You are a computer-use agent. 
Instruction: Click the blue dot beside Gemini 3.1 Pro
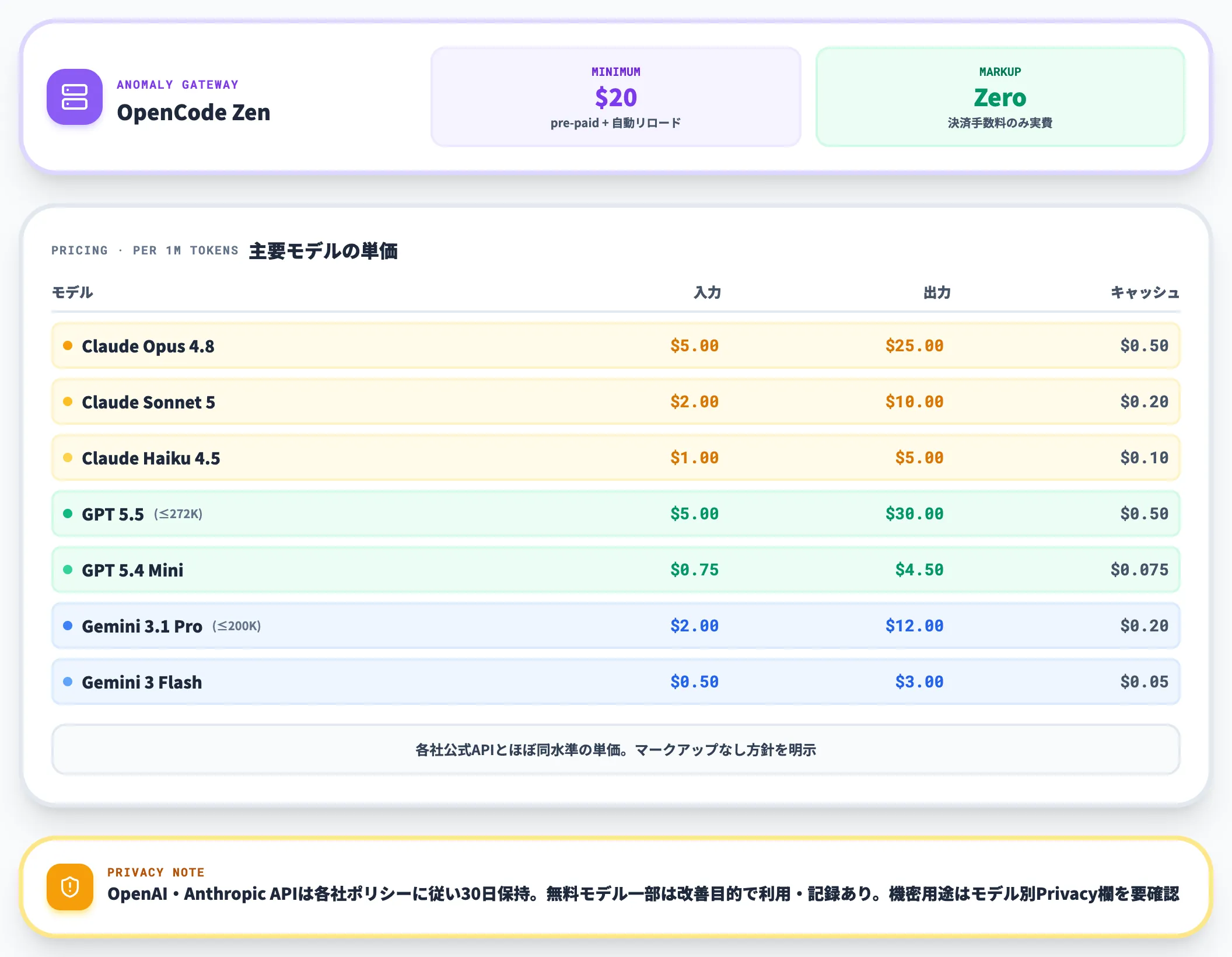pos(68,626)
